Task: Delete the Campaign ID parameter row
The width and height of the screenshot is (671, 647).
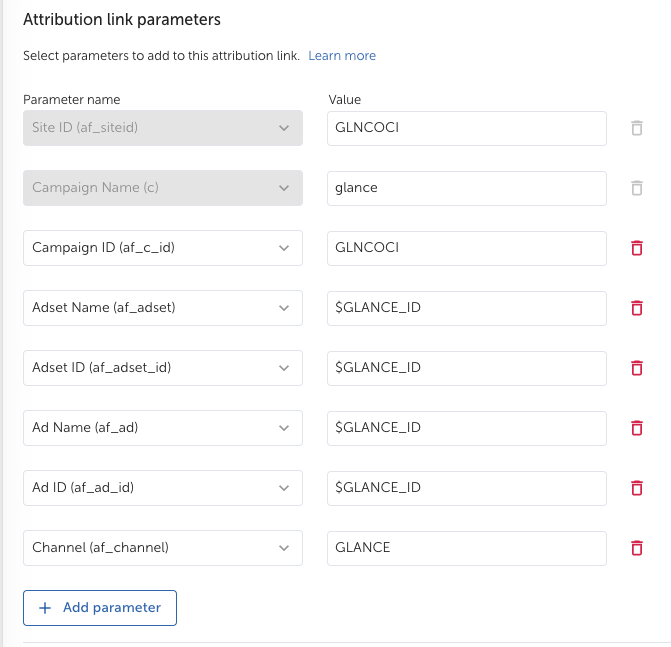Action: (637, 248)
